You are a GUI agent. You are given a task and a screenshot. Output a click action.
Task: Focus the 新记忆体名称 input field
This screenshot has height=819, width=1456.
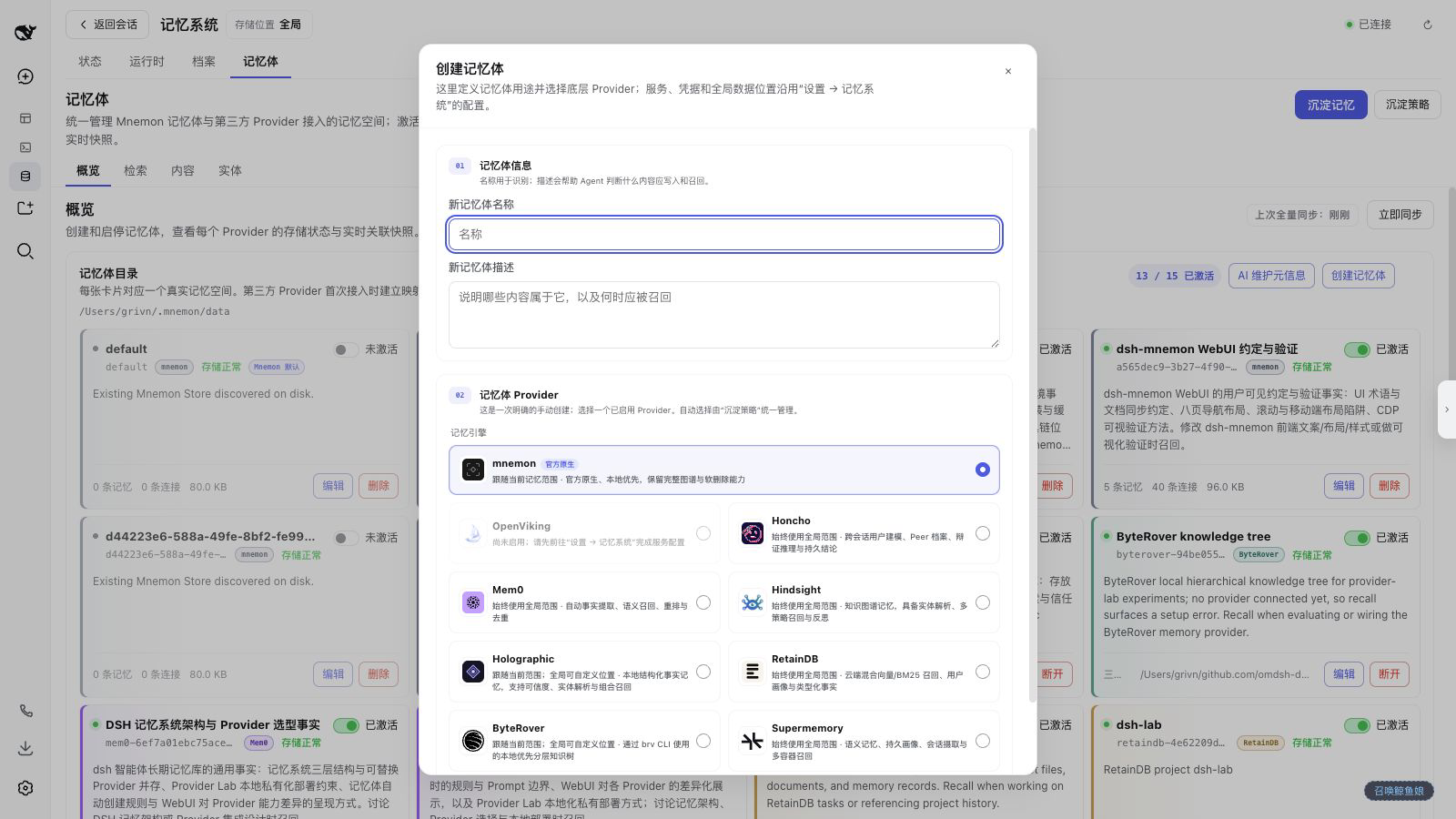(724, 234)
